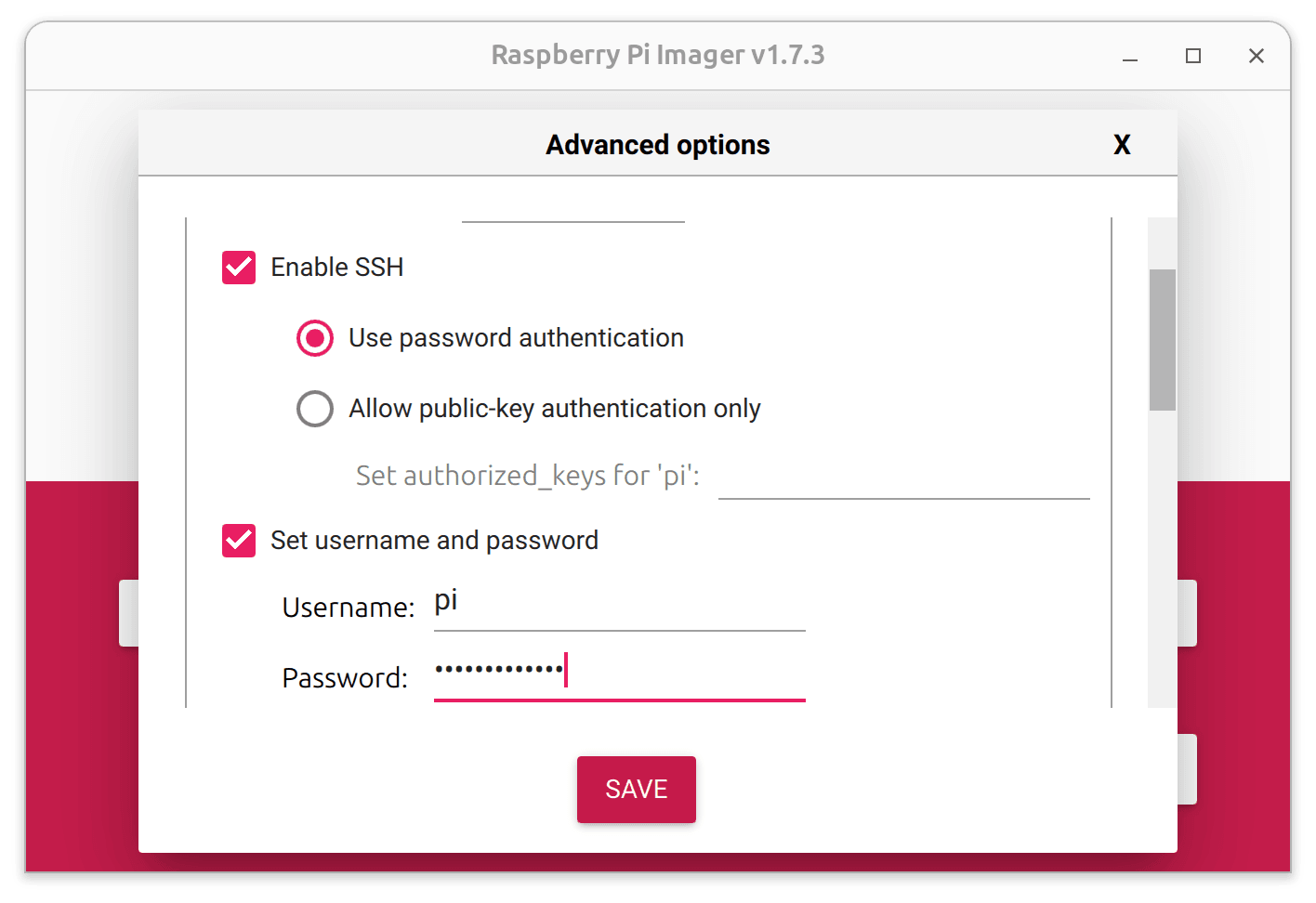
Task: Click the Advanced options title header
Action: tap(657, 144)
